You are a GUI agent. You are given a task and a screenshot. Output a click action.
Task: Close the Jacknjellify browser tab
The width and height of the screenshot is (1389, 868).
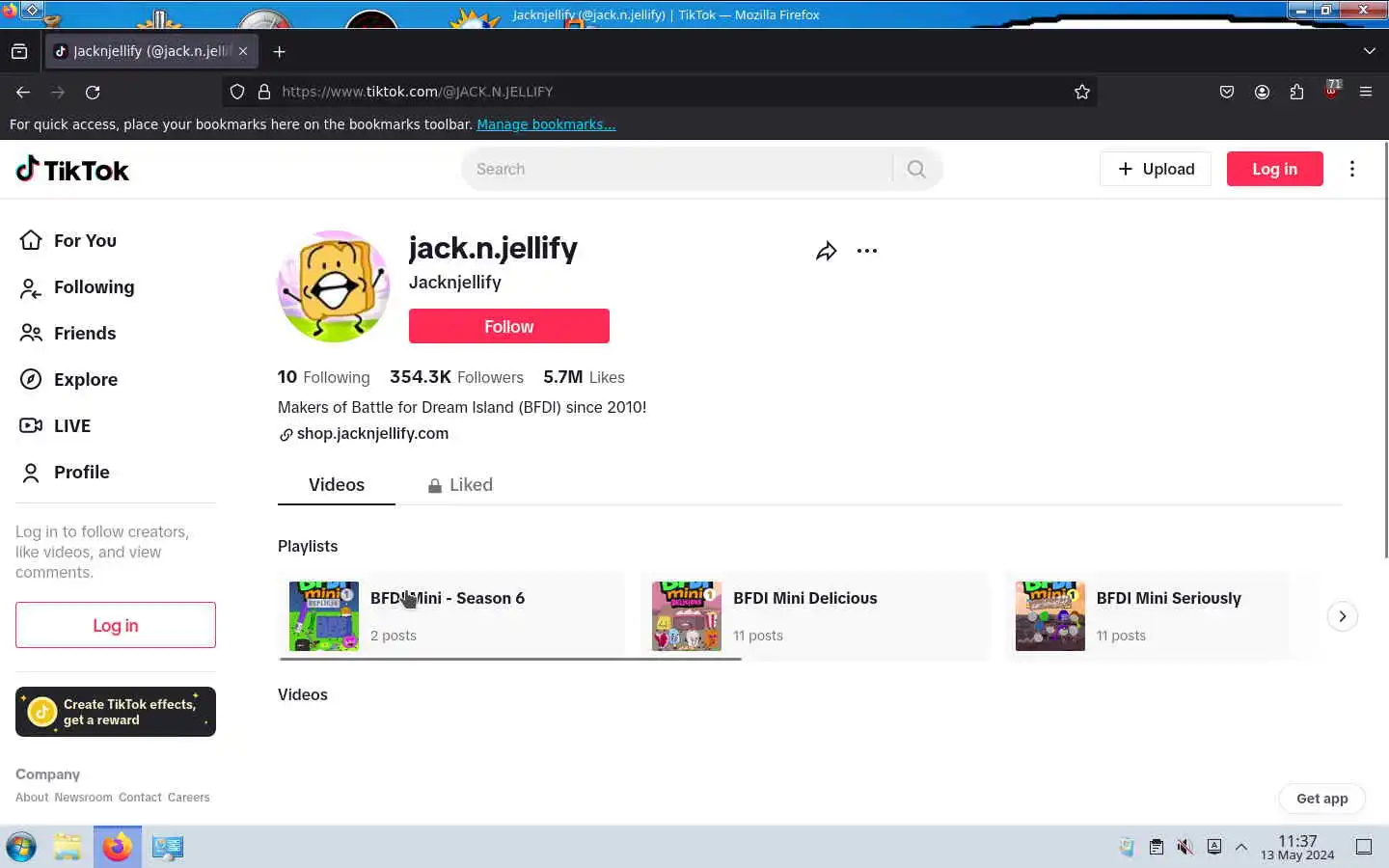(243, 51)
